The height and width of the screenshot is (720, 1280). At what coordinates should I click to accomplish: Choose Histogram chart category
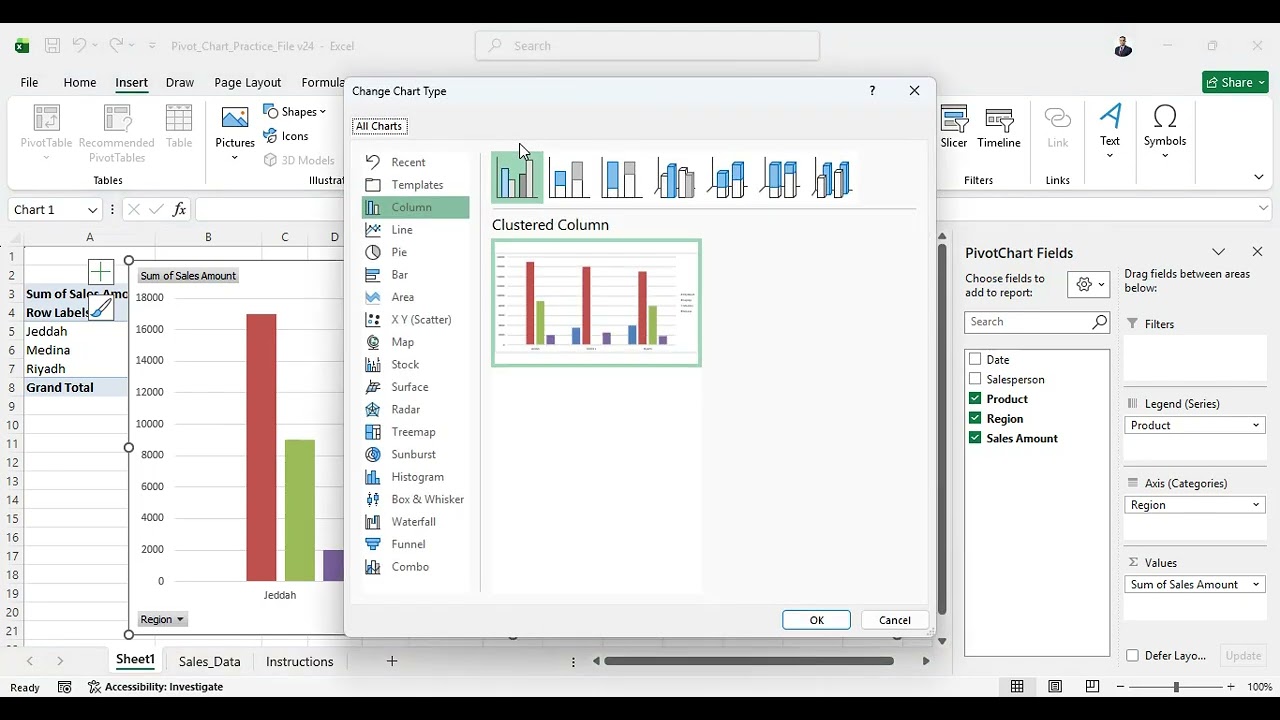click(x=415, y=477)
